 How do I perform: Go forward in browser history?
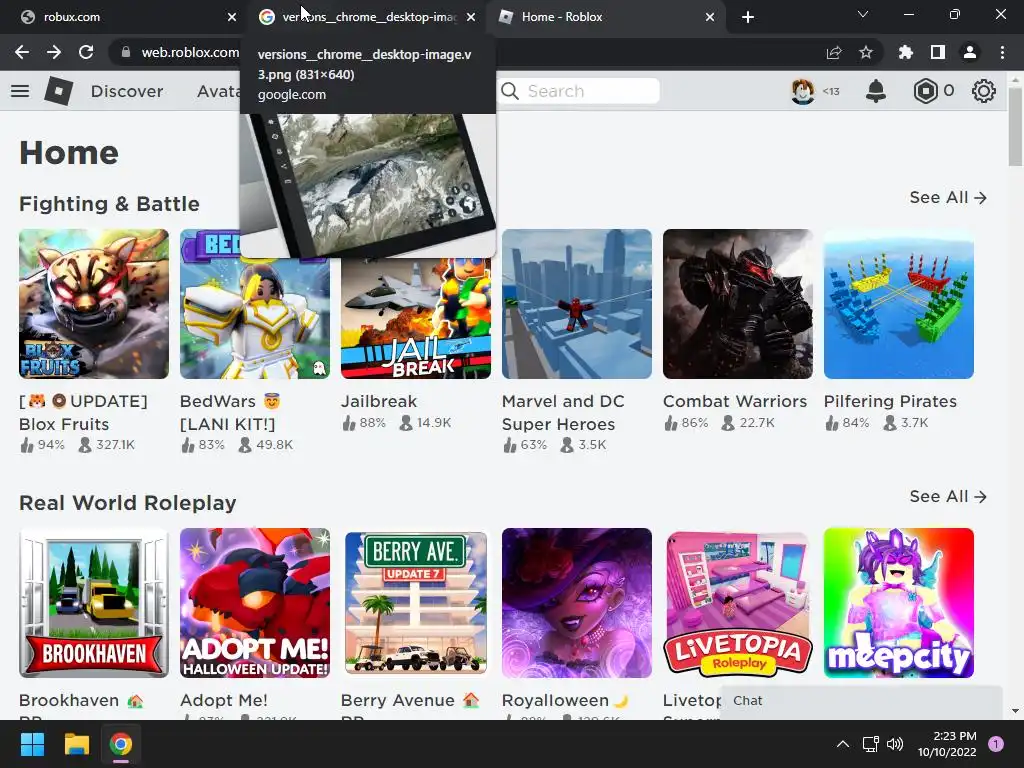tap(54, 52)
